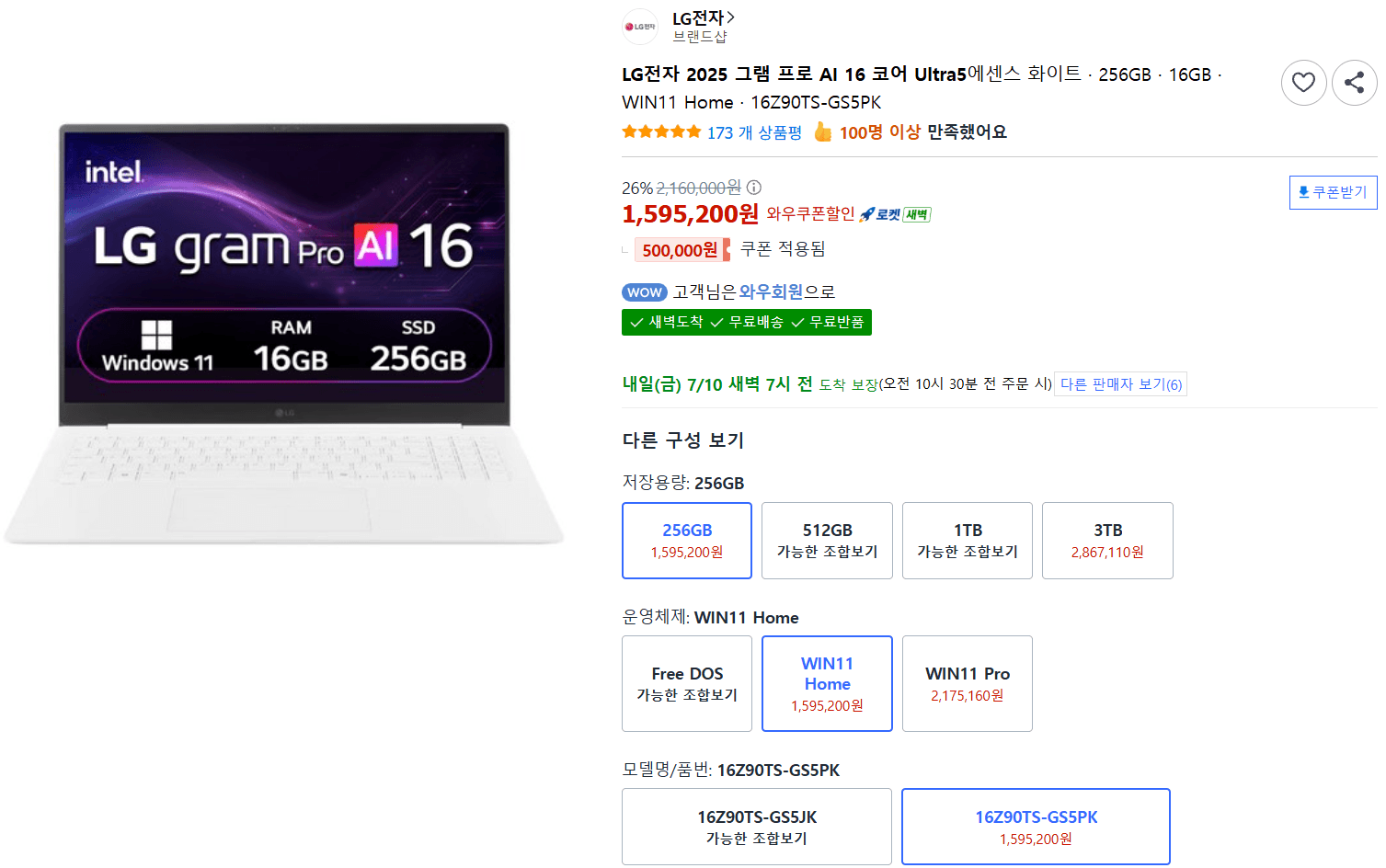The image size is (1386, 868).
Task: Select model 16Z90TS-GS5JK option
Action: tap(757, 827)
